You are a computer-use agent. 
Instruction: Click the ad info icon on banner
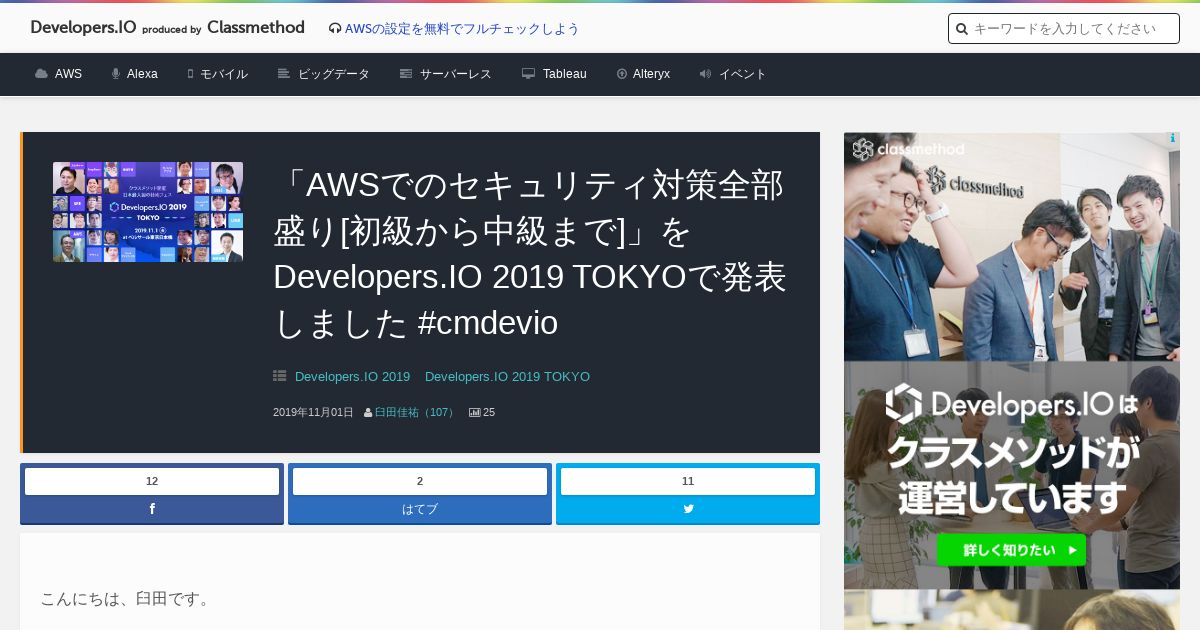click(1172, 139)
